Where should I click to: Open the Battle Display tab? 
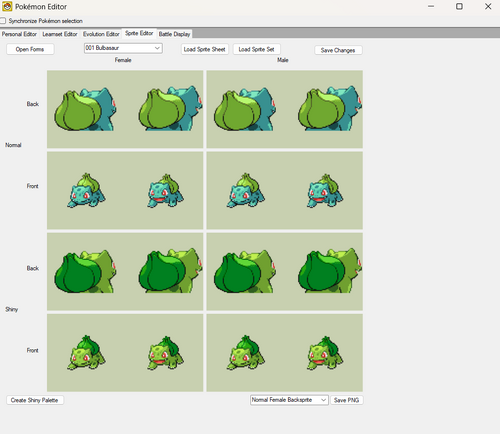(x=174, y=34)
